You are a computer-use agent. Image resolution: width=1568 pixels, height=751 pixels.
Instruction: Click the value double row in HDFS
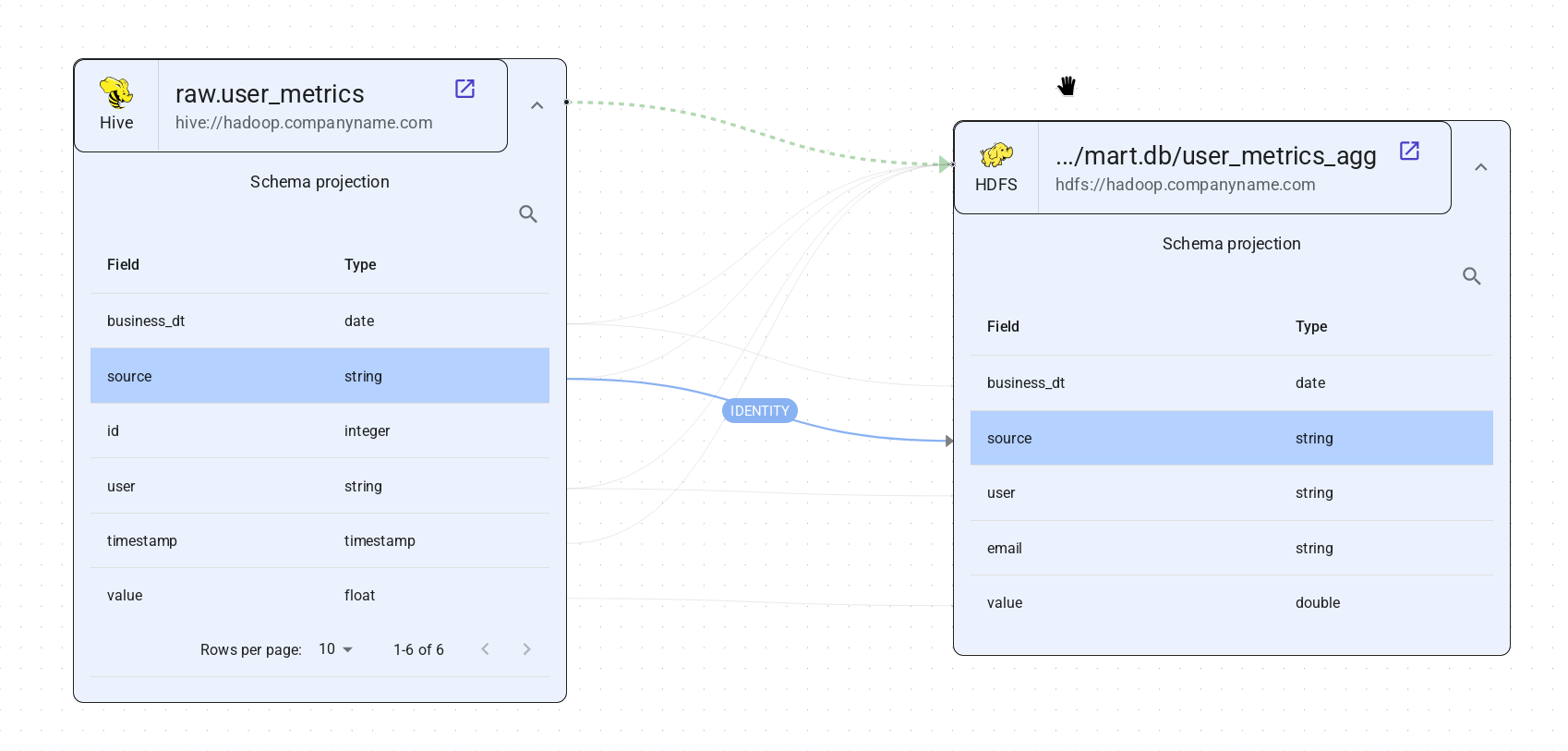(x=1231, y=602)
